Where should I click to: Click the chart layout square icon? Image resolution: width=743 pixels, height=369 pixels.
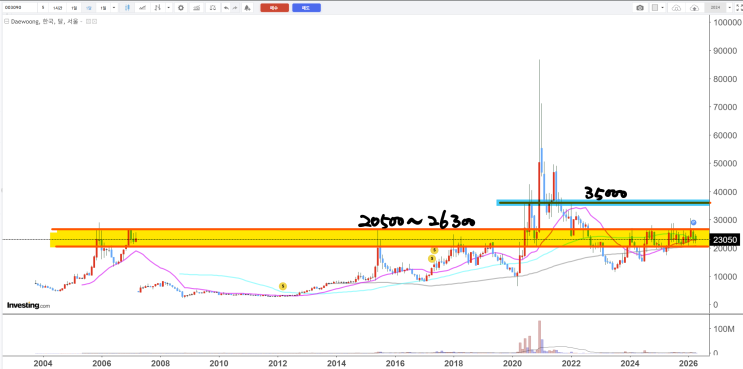[x=655, y=8]
